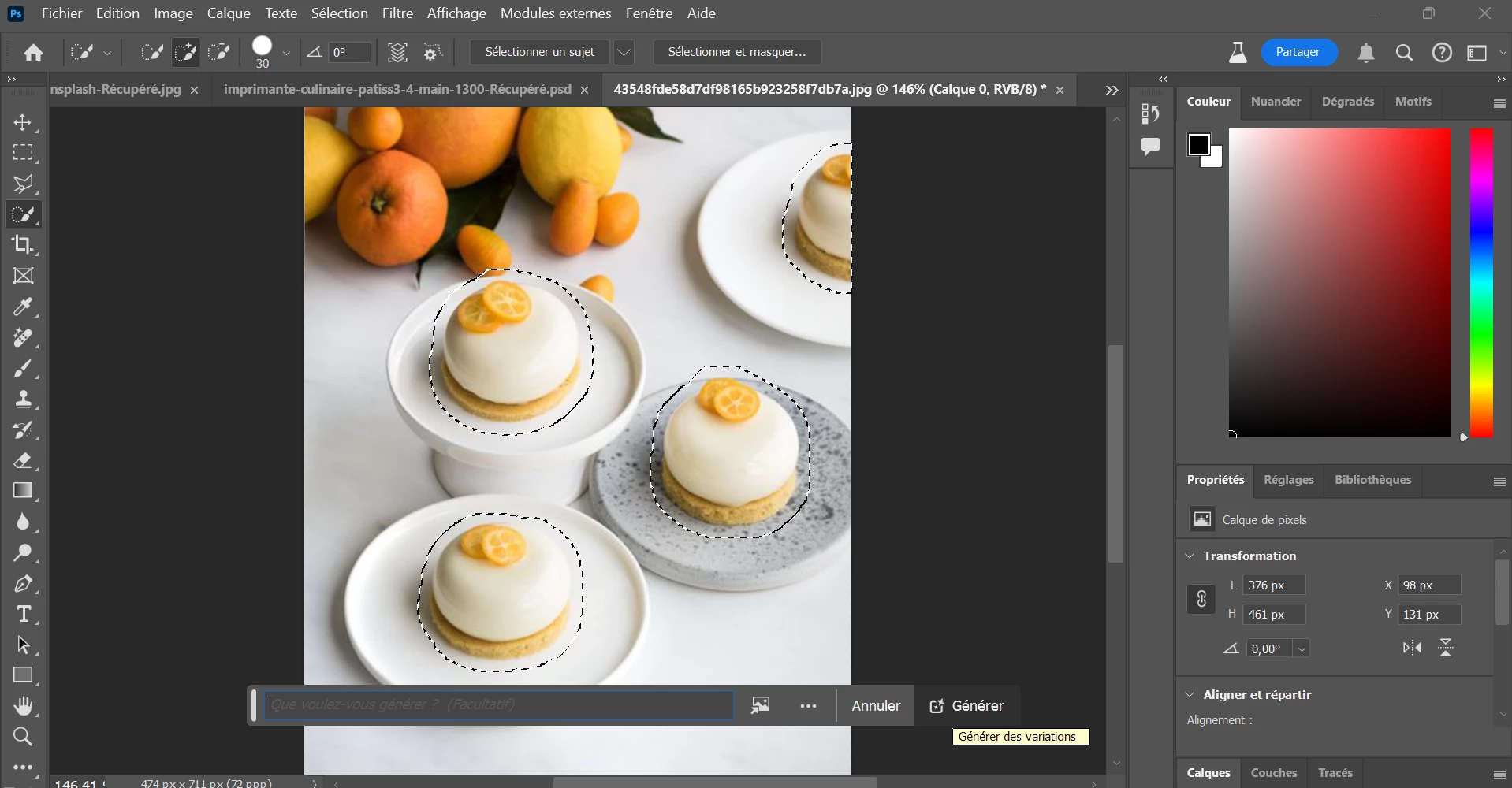The height and width of the screenshot is (788, 1512).
Task: Select the Spot Healing Brush tool
Action: click(x=23, y=338)
